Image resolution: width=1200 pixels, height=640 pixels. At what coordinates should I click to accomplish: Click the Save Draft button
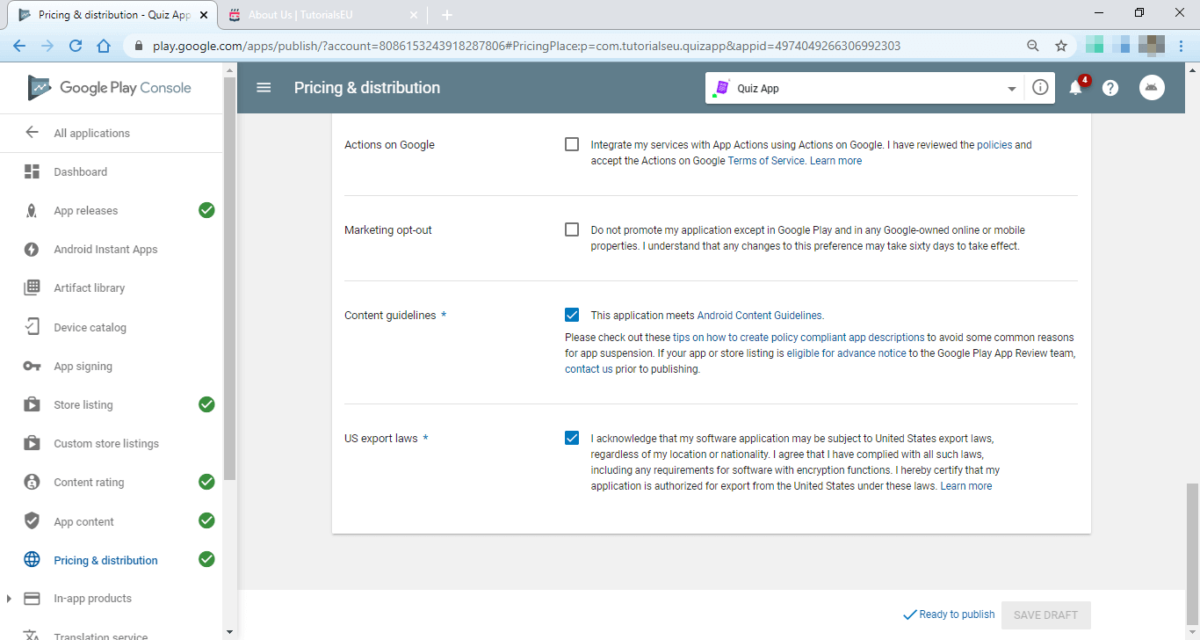click(1045, 615)
